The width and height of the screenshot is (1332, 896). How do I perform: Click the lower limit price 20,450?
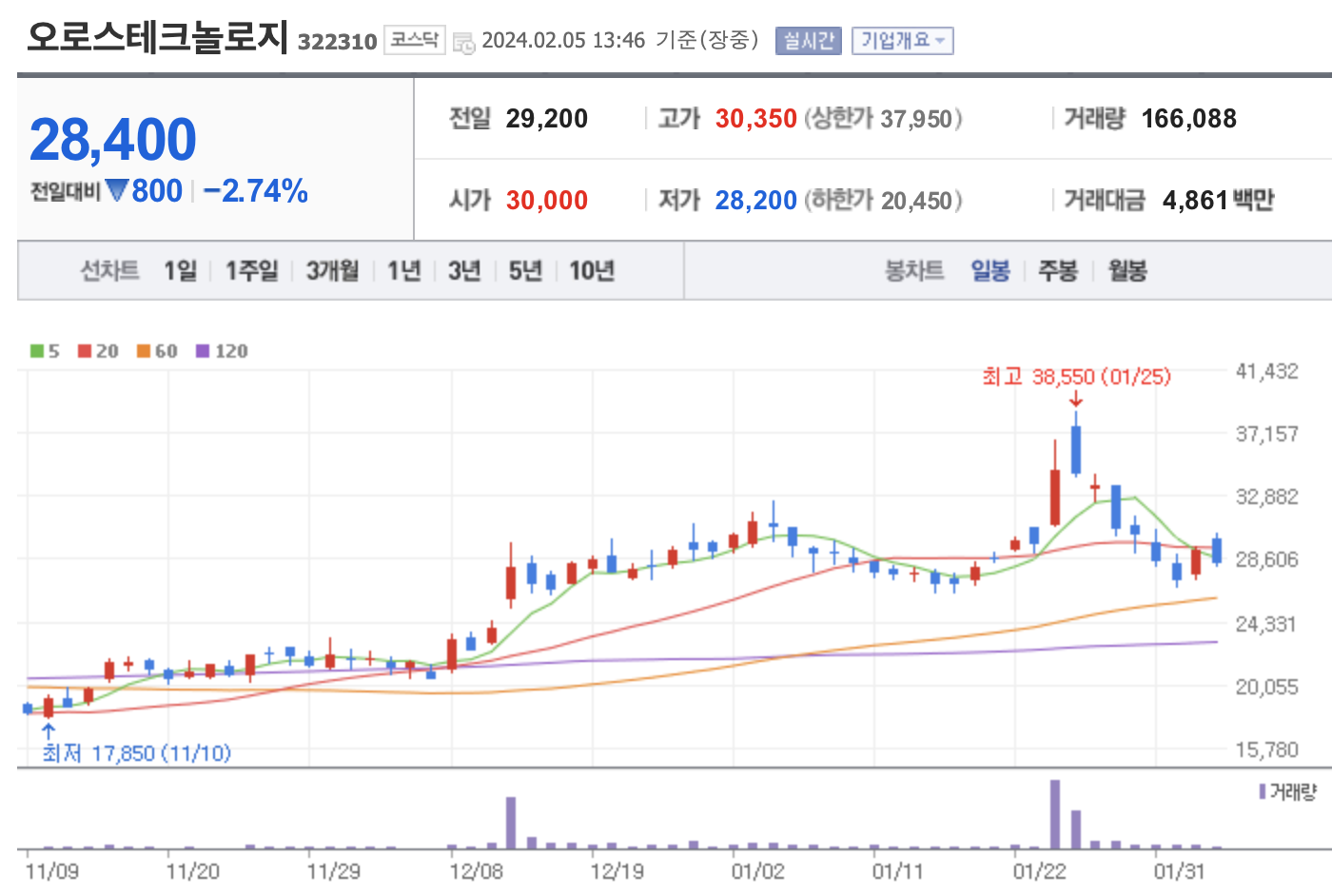(916, 201)
